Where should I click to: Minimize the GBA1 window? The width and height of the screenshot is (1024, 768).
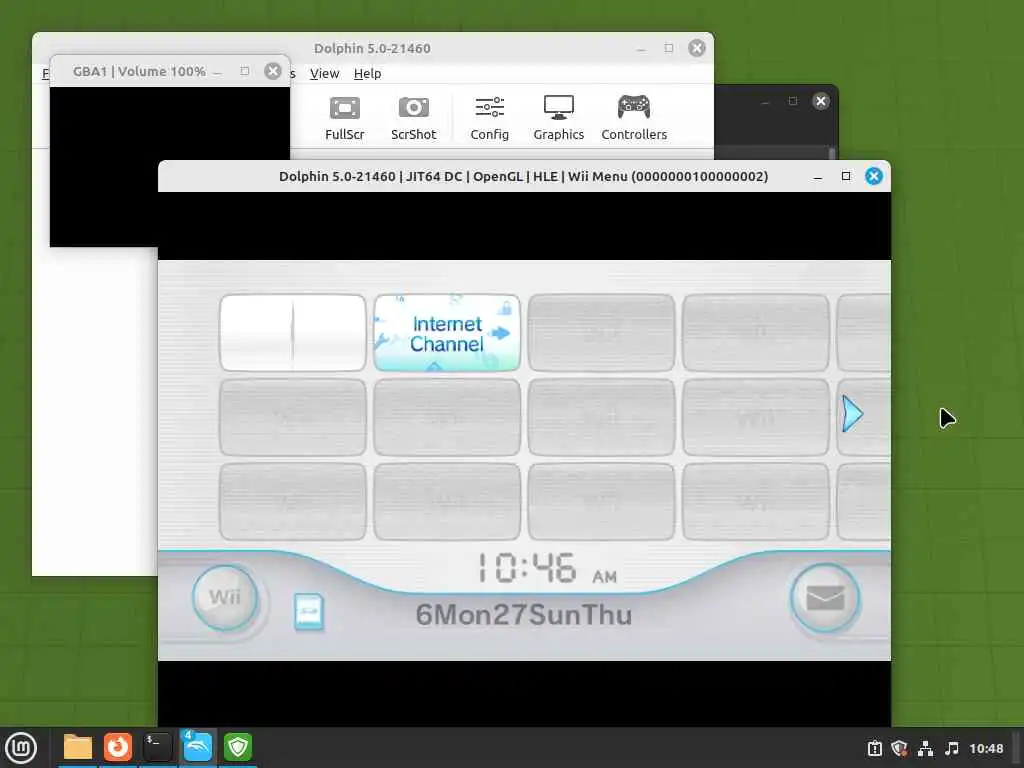(x=217, y=72)
